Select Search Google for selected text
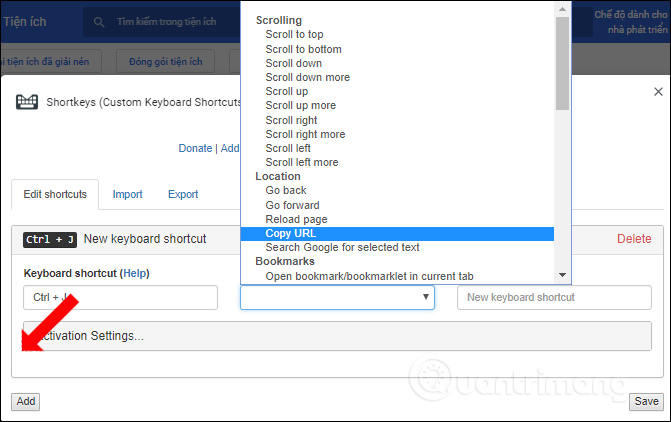Screen dimensions: 671x422 coord(342,247)
